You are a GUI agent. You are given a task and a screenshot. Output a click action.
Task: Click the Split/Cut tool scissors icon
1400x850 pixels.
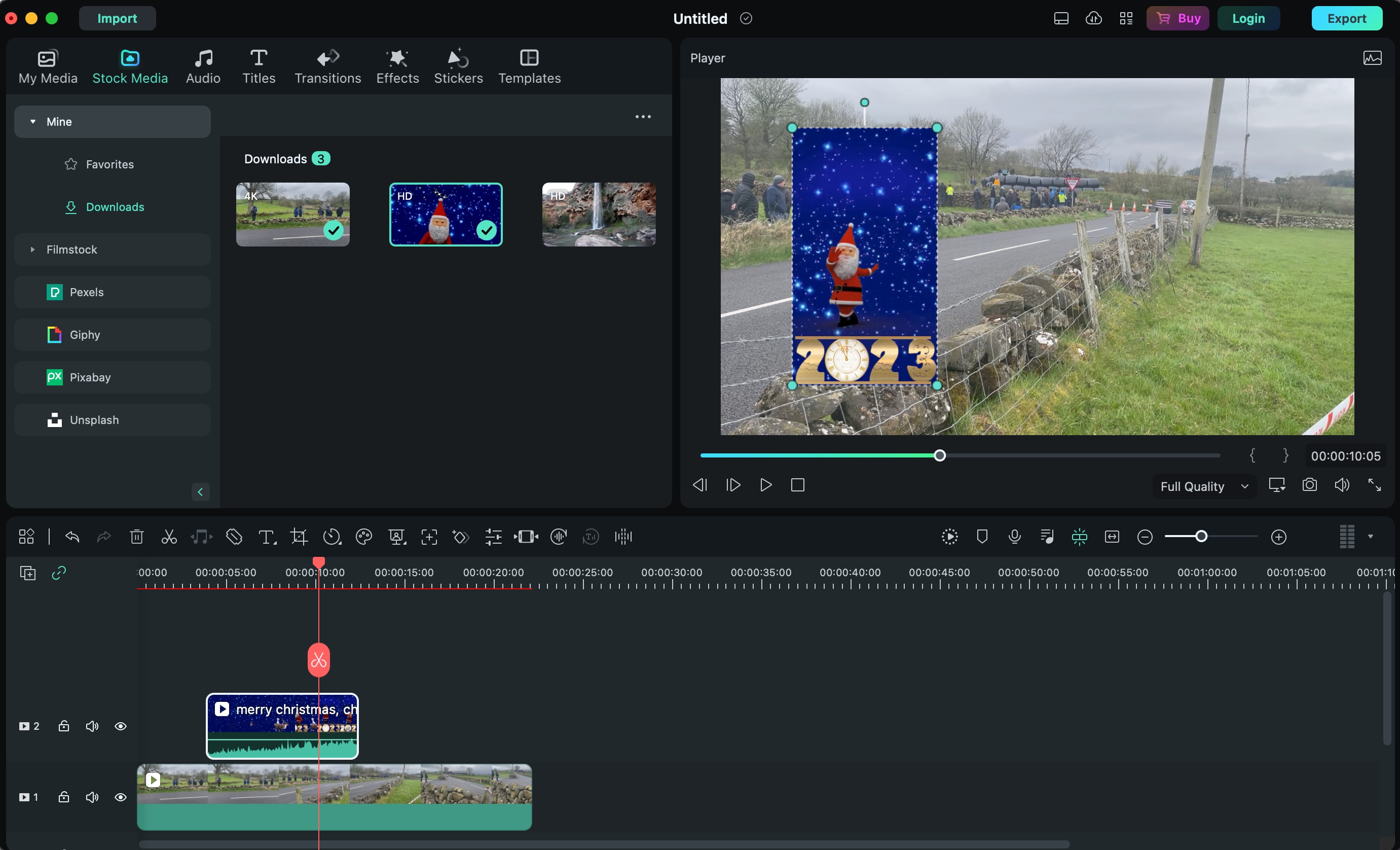point(168,537)
